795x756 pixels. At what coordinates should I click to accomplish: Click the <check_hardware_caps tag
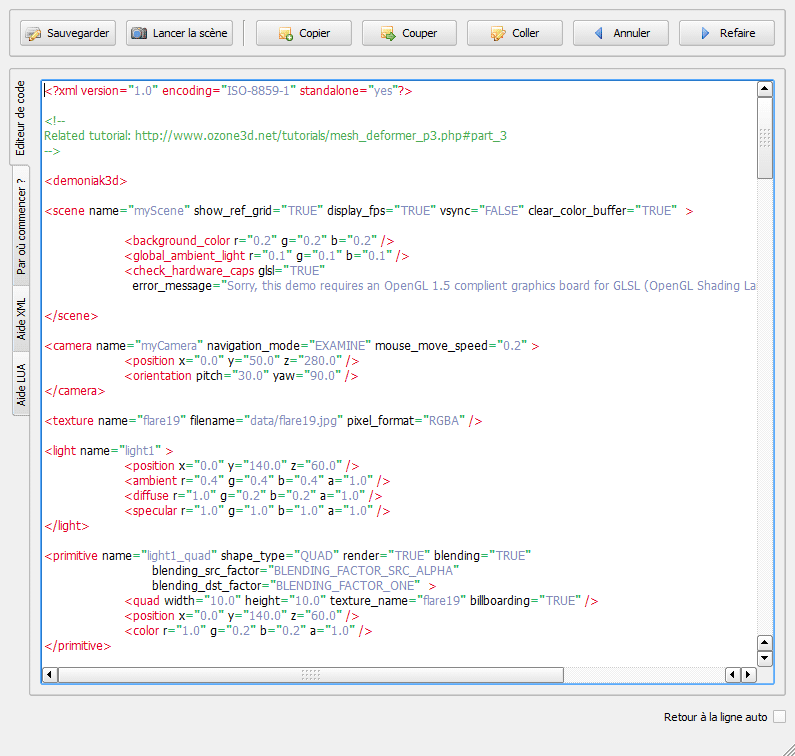coord(190,271)
